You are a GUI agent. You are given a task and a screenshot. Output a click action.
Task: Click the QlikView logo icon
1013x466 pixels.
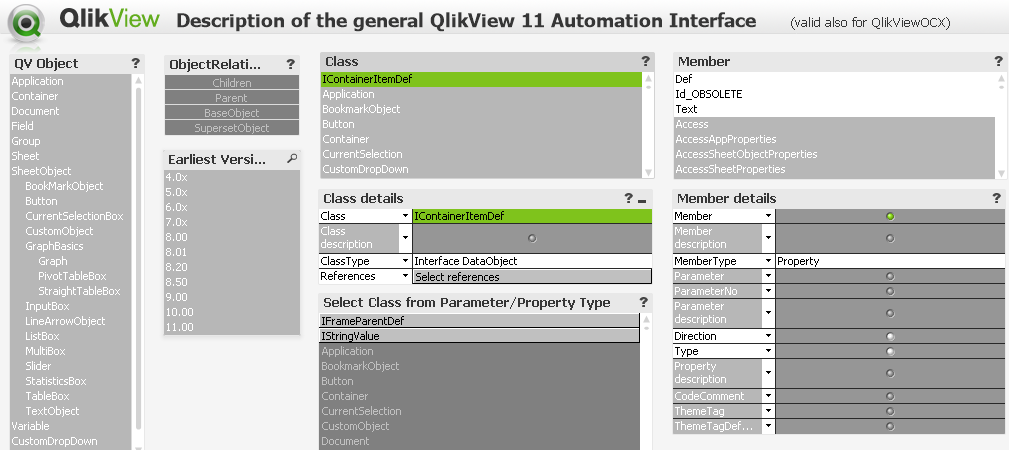click(x=26, y=24)
